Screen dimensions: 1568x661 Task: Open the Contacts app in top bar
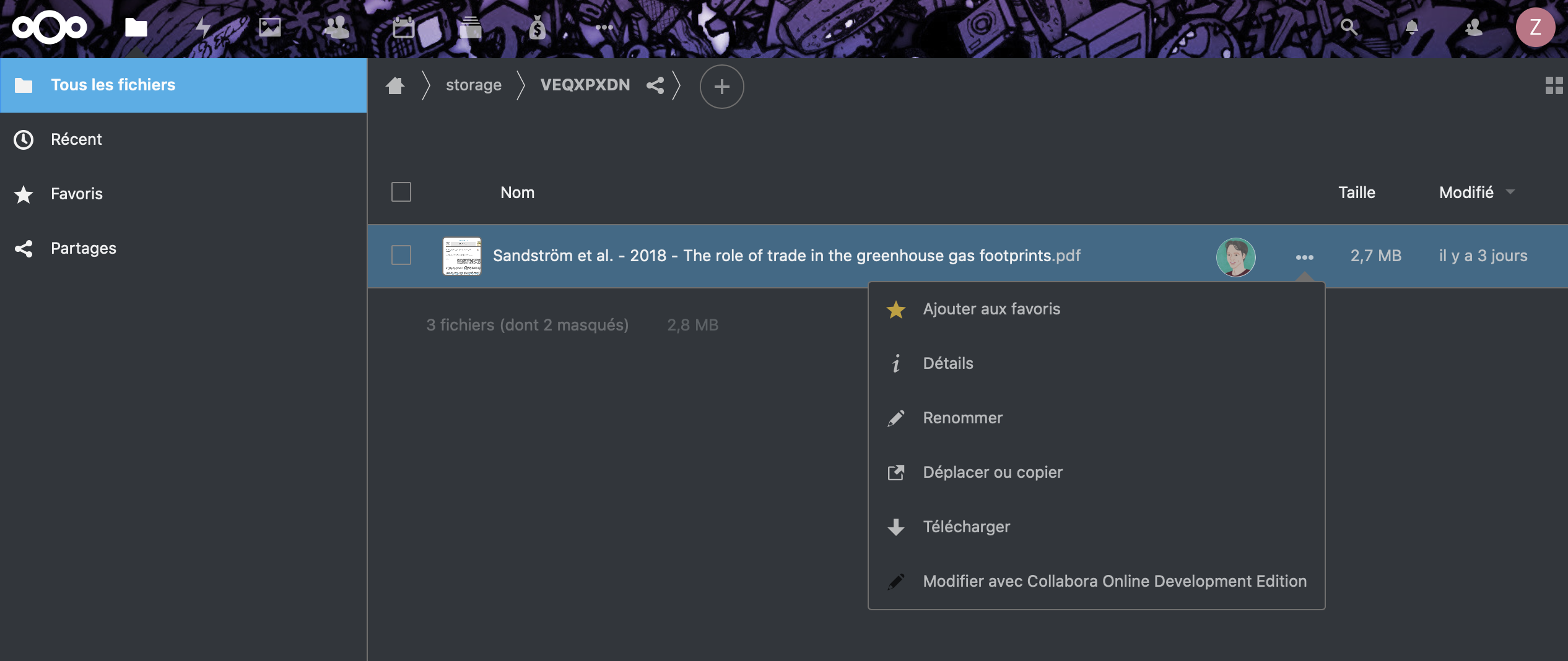tap(336, 27)
